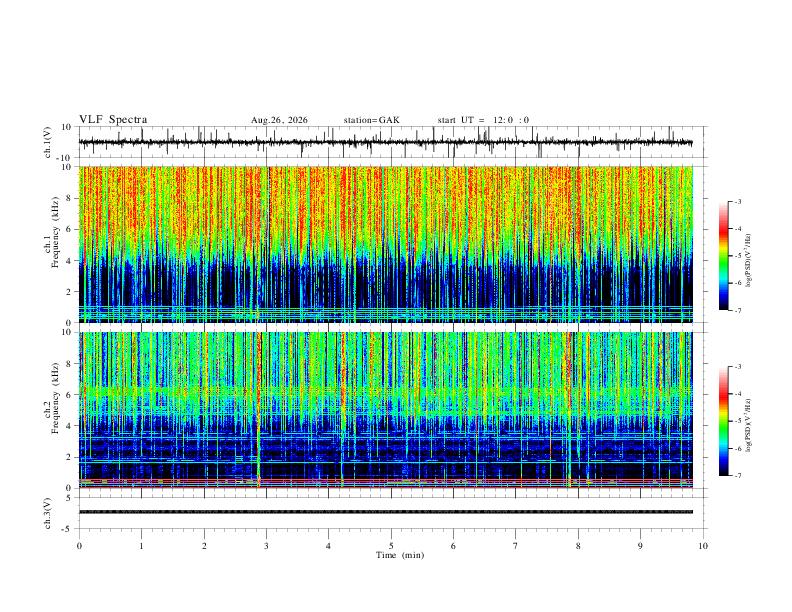
Task: Click the time axis tick label "5"
Action: pos(391,546)
